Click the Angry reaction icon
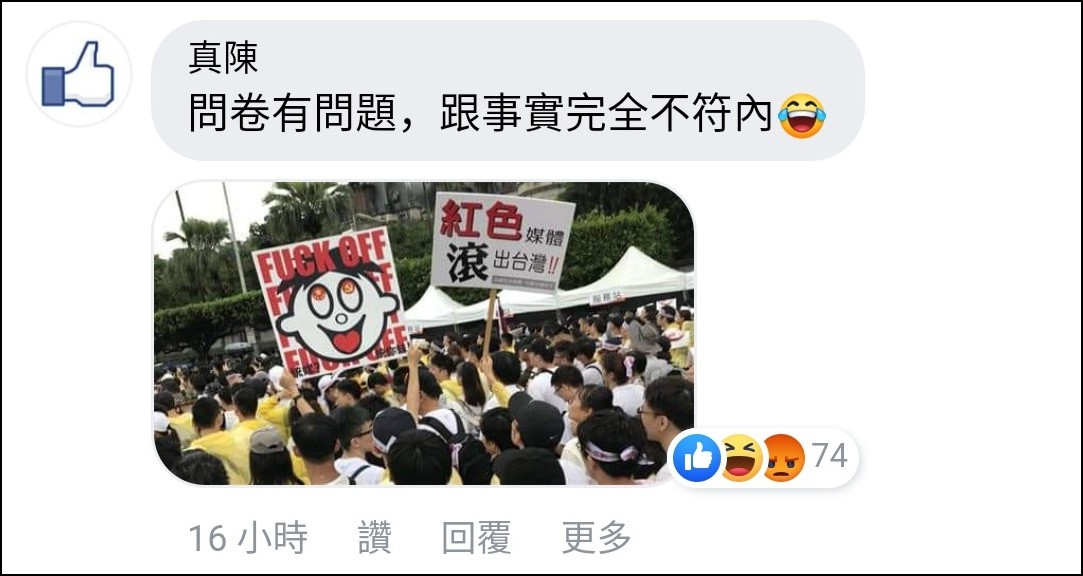The image size is (1083, 576). pyautogui.click(x=783, y=457)
